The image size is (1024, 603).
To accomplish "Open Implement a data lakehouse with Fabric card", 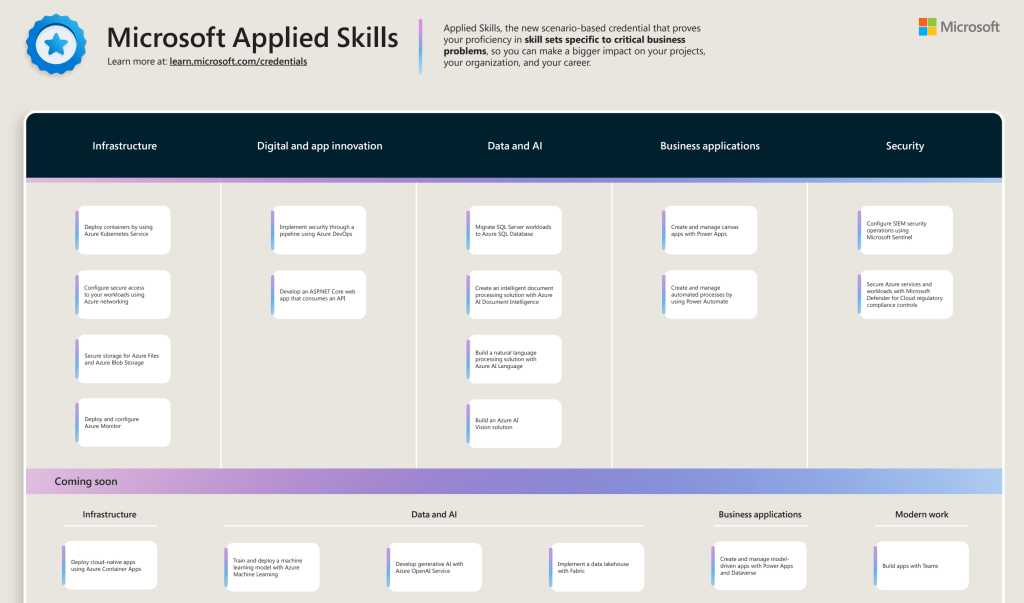I will (596, 567).
